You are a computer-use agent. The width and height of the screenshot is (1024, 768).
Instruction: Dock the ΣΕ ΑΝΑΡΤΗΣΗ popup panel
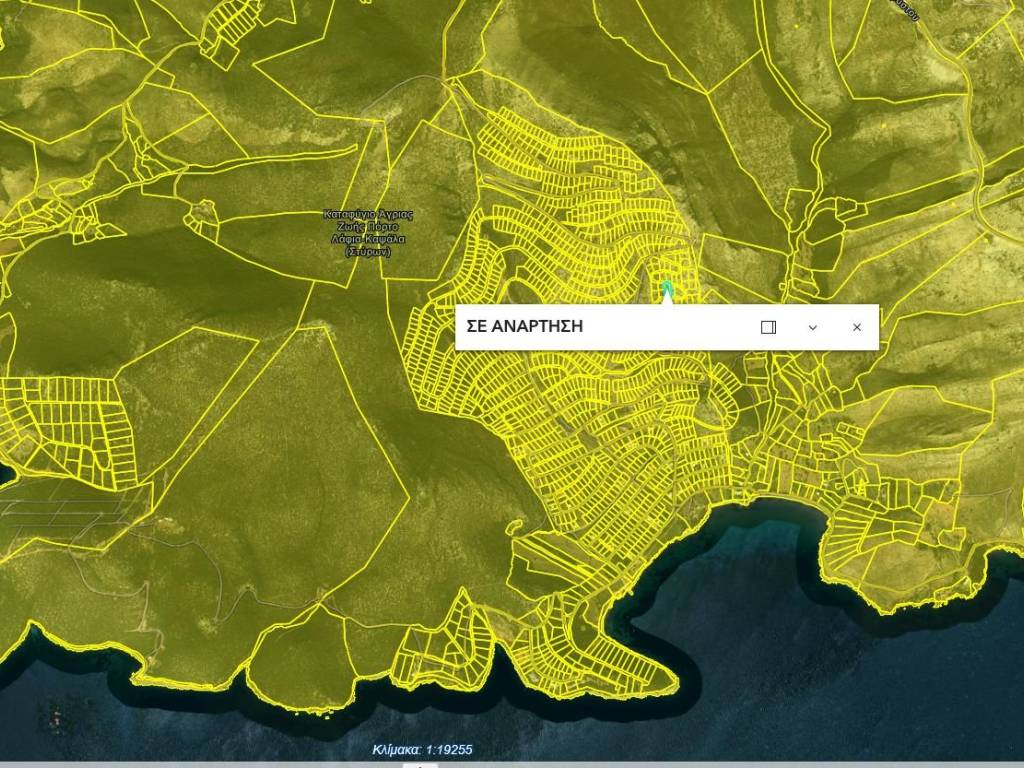(768, 327)
